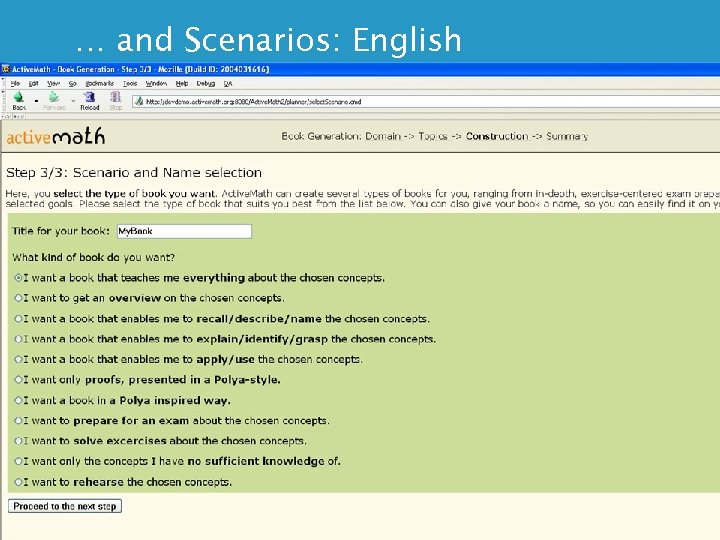
Task: Open the QA menu
Action: click(228, 84)
